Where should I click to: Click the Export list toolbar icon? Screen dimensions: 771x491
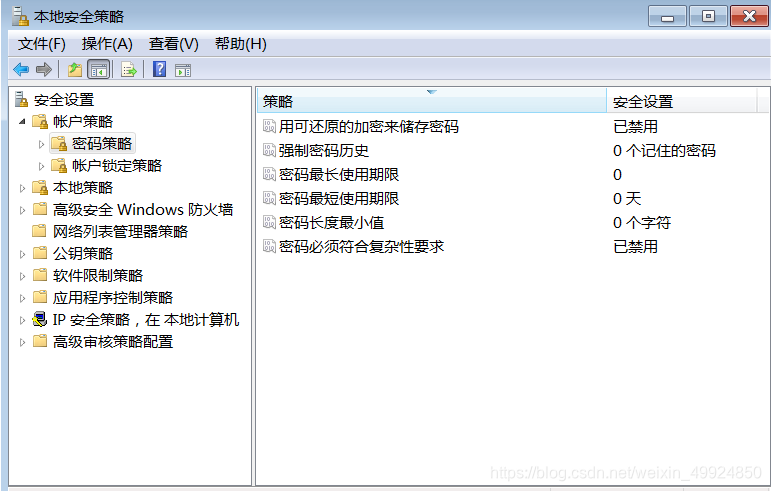(129, 69)
